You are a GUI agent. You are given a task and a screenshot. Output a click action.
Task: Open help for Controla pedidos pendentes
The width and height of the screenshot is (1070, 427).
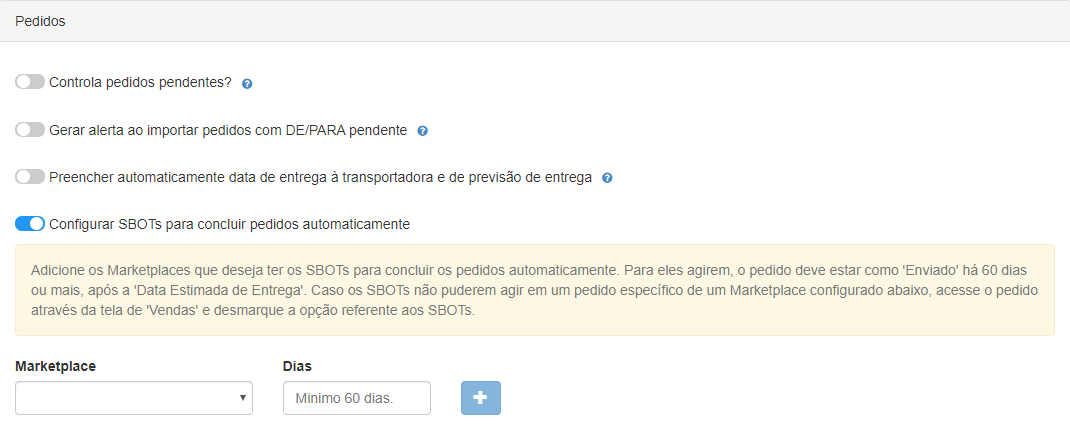[x=247, y=83]
